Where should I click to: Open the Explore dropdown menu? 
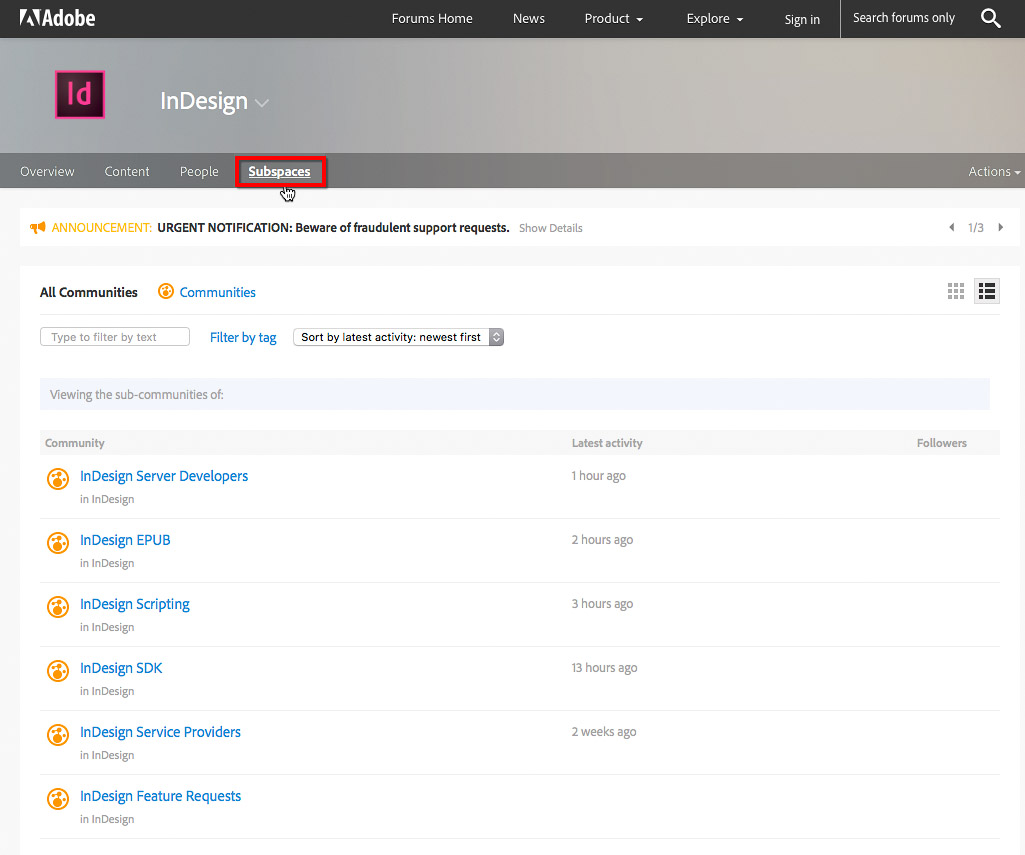click(x=714, y=19)
